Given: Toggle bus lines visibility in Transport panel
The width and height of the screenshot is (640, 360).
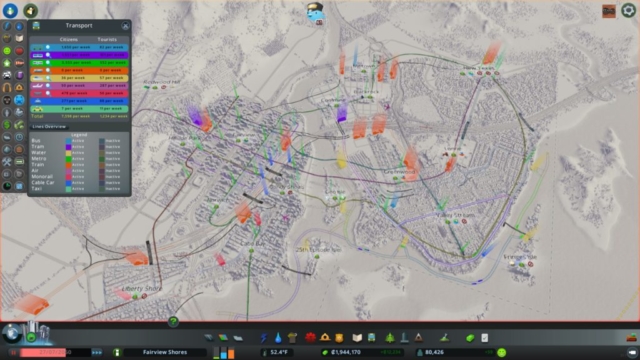Looking at the screenshot, I should pos(48,47).
